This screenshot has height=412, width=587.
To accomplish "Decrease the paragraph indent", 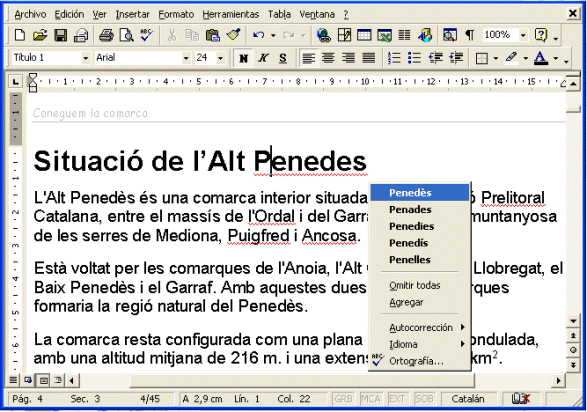I will pyautogui.click(x=435, y=58).
